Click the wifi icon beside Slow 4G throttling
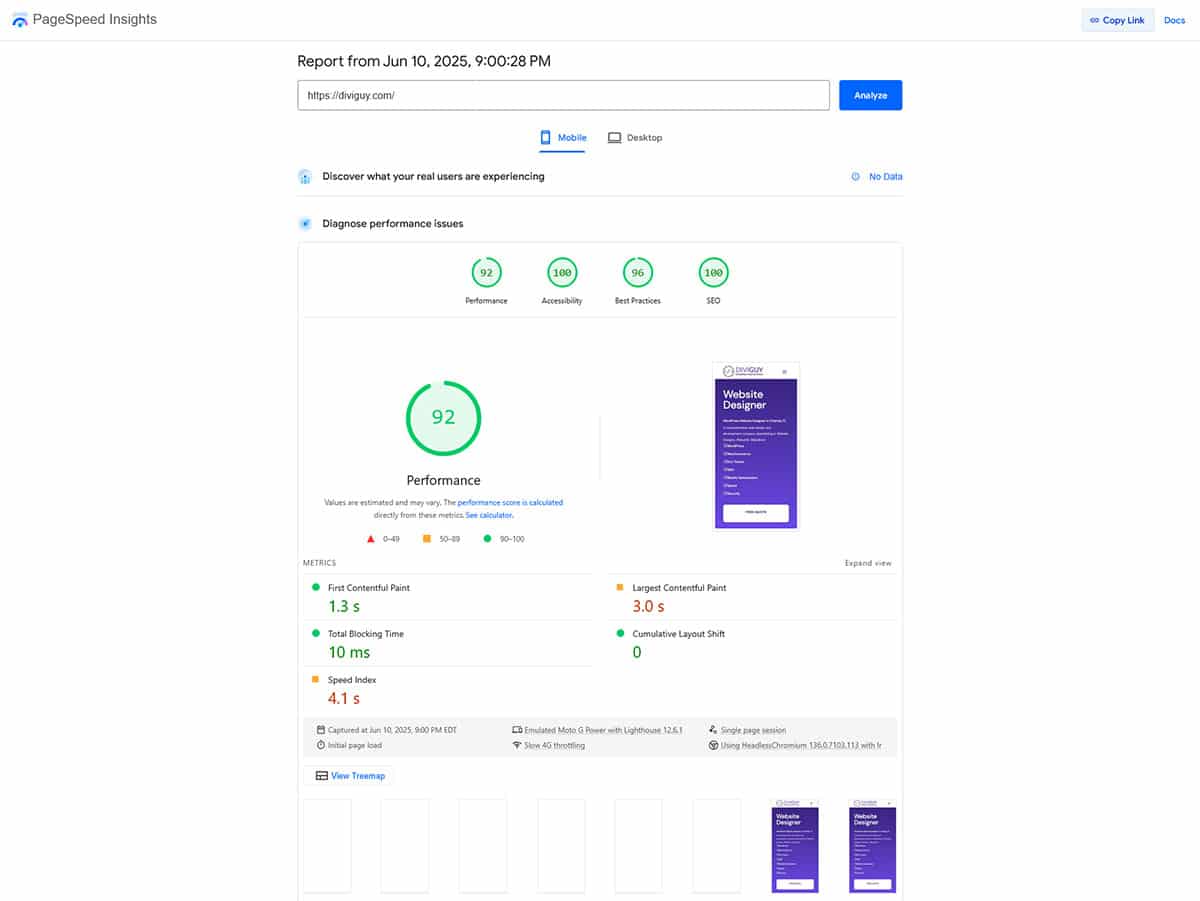The height and width of the screenshot is (901, 1200). (517, 745)
